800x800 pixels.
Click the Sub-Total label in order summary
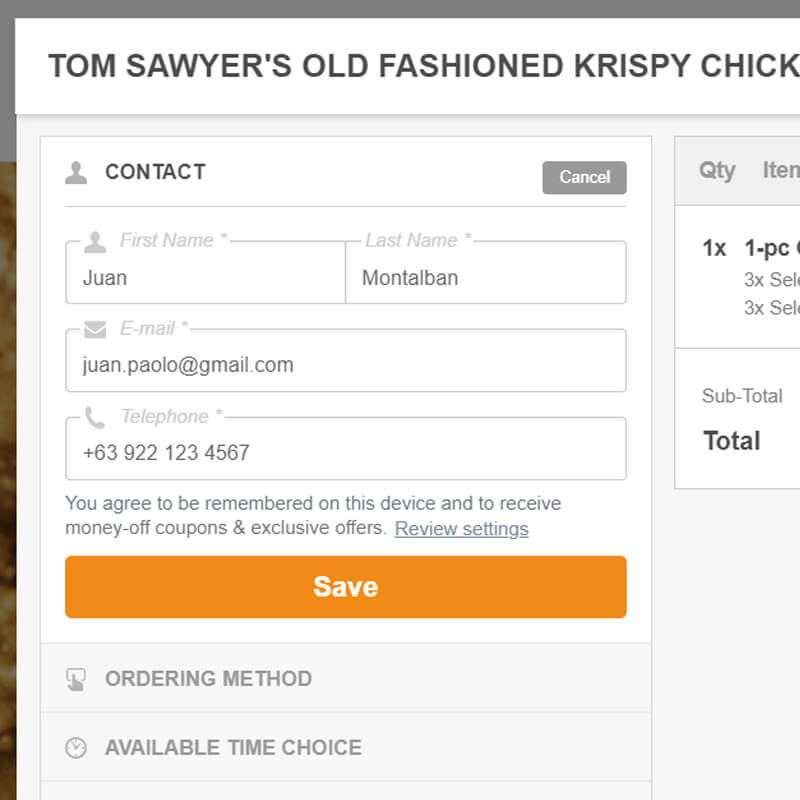[x=742, y=396]
